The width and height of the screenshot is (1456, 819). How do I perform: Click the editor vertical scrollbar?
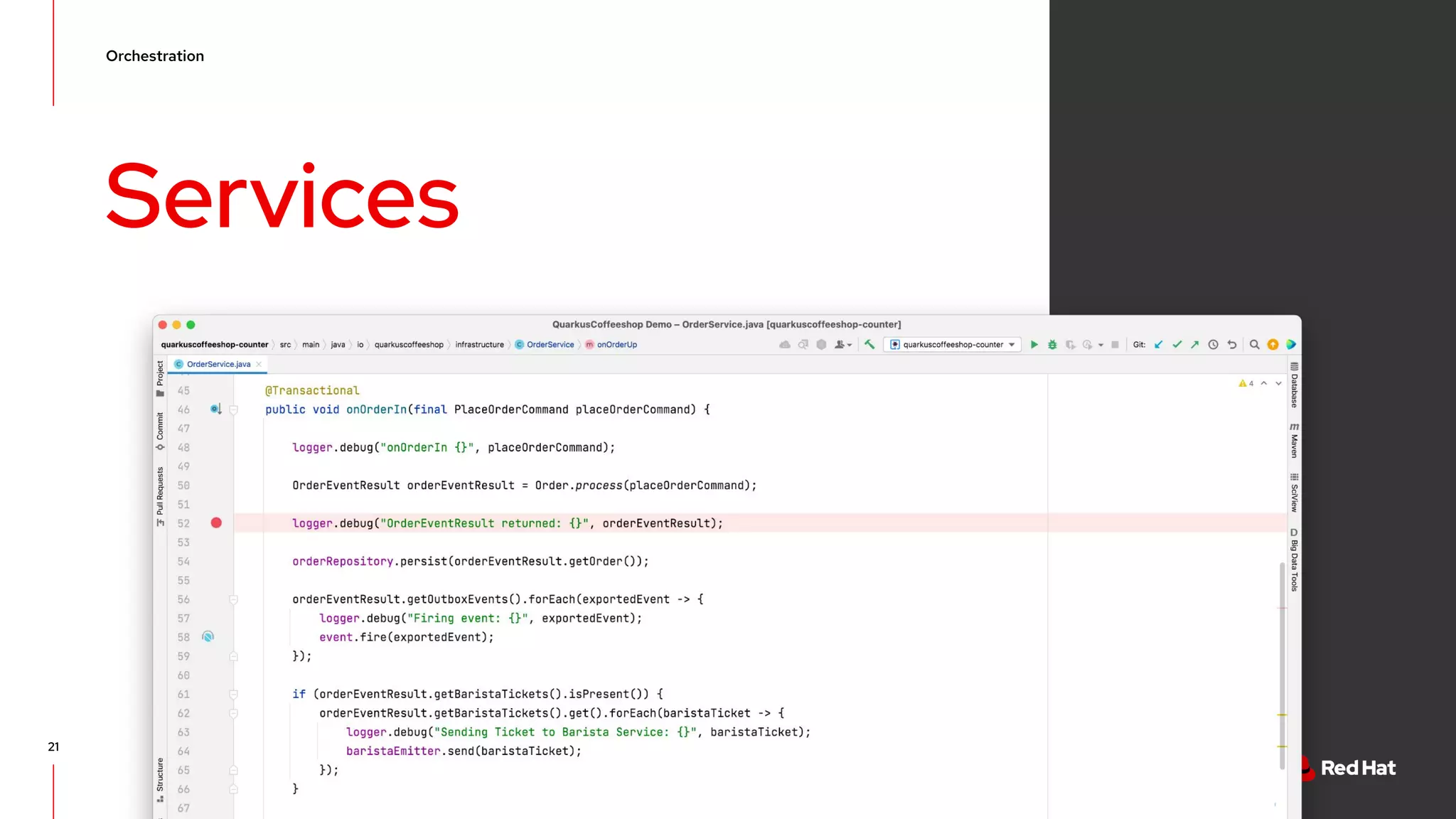(1282, 665)
